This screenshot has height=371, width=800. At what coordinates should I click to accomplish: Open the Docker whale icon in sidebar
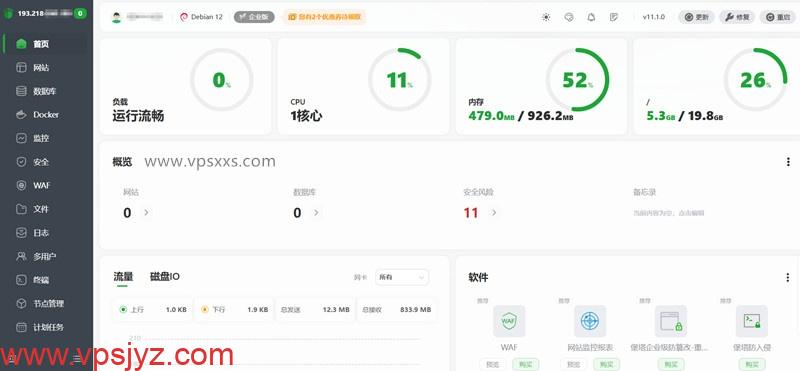(x=21, y=115)
